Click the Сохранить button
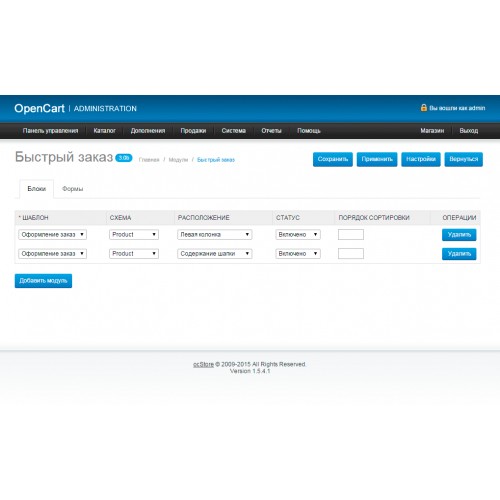The width and height of the screenshot is (500, 500). point(333,159)
